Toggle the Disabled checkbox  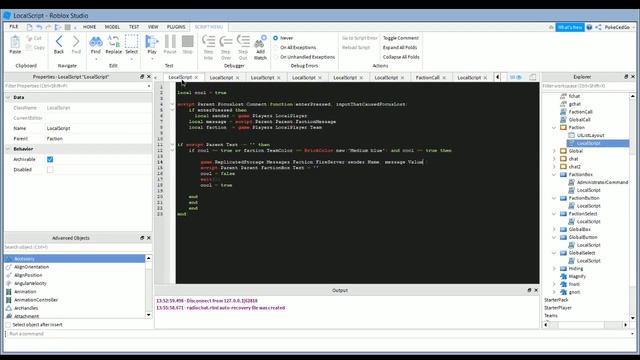(x=50, y=169)
